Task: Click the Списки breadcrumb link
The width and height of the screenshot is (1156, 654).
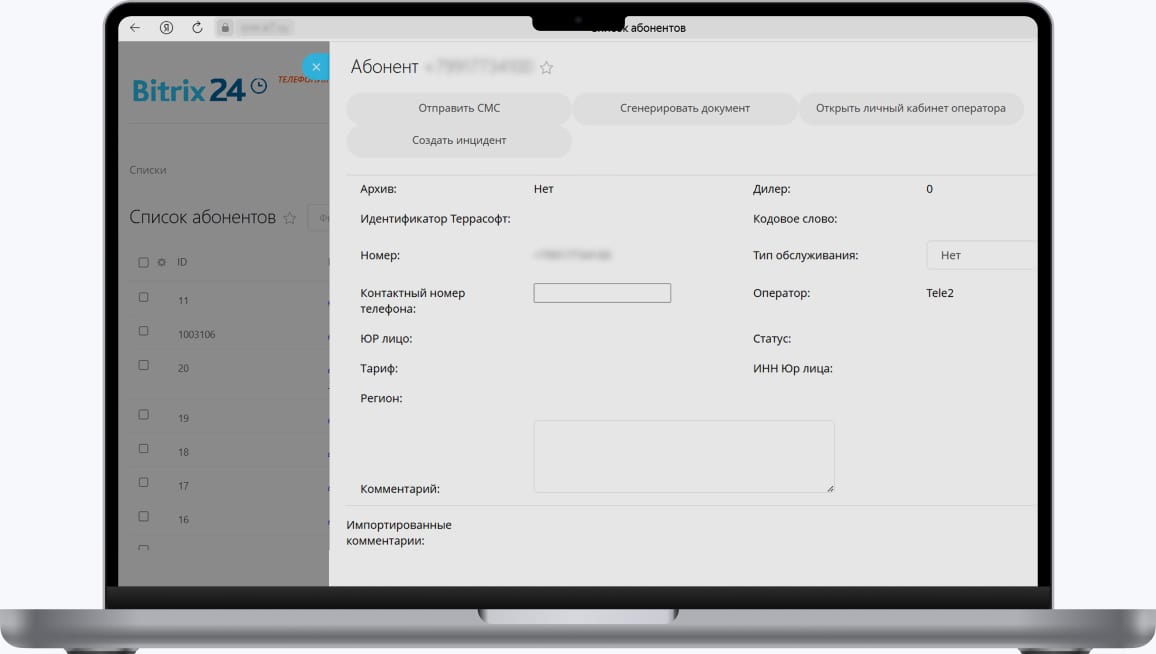Action: 148,170
